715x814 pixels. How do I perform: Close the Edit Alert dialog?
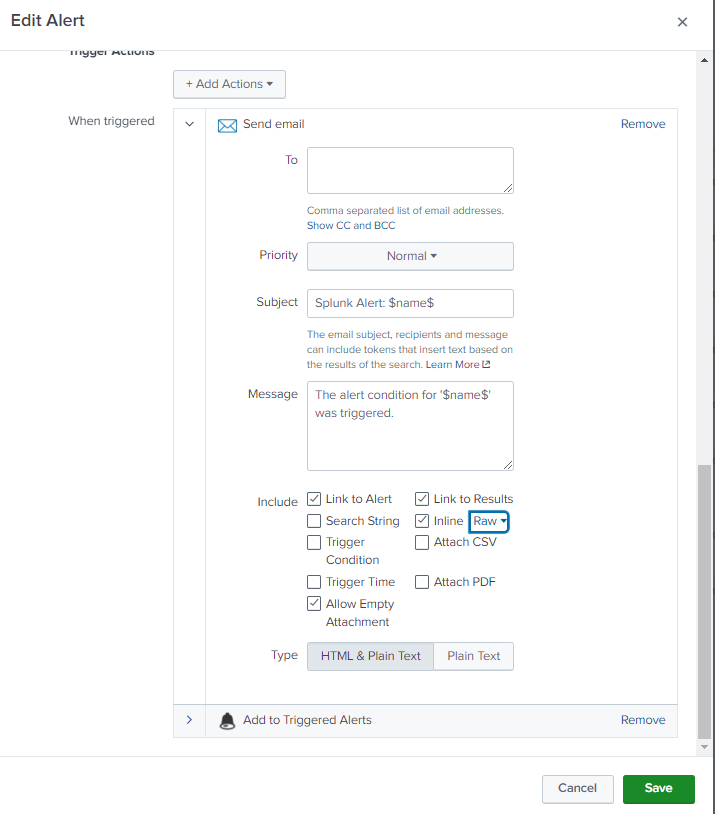[682, 22]
